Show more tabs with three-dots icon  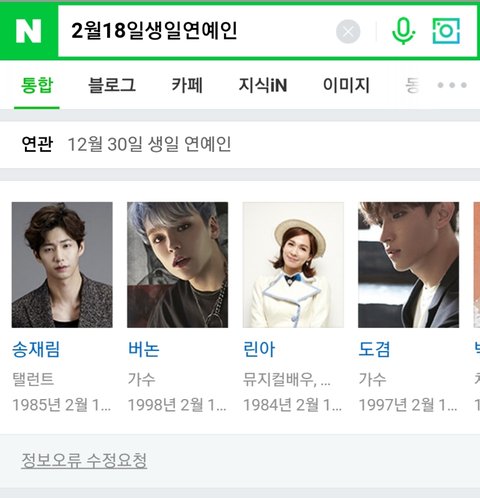[x=452, y=85]
